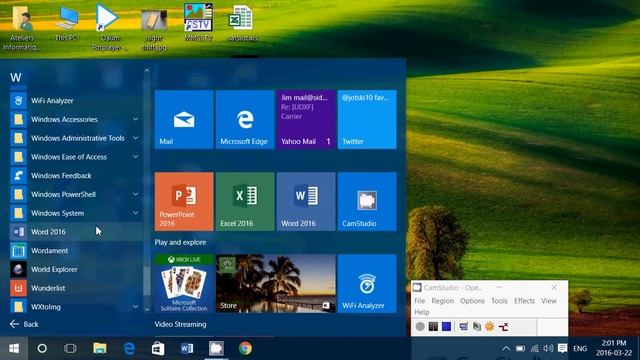Click the app list scrollbar up arrow

[147, 71]
